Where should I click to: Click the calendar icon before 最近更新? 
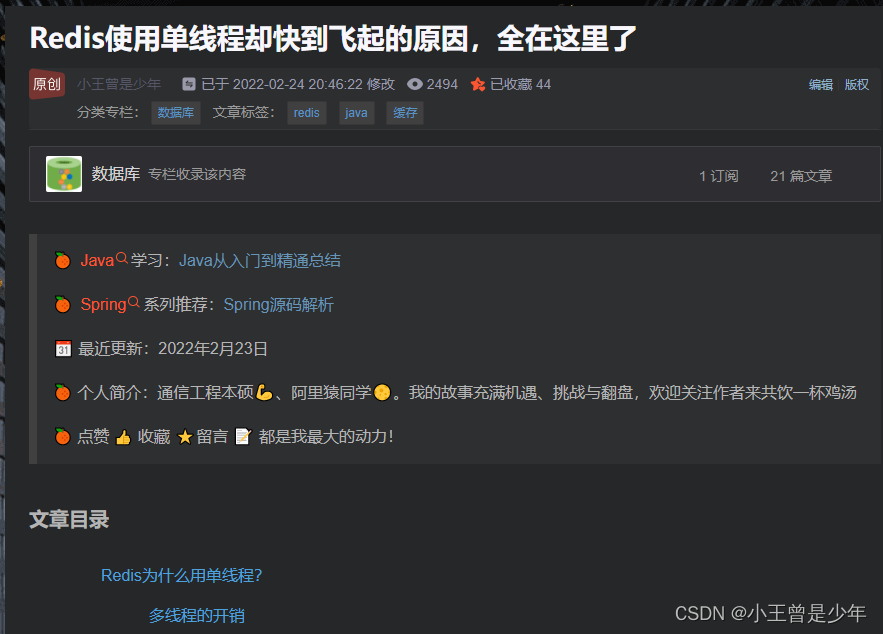point(63,349)
